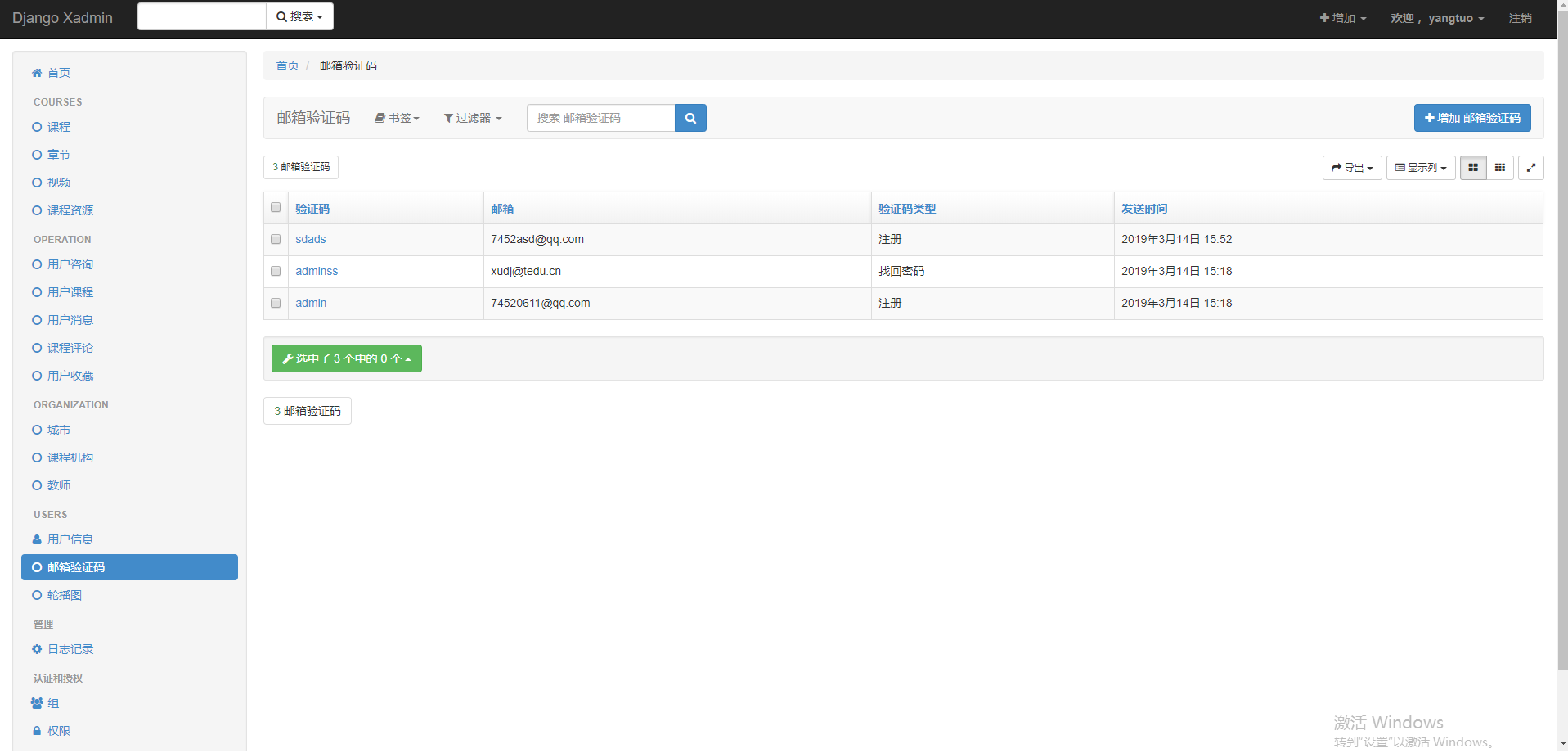Screen dimensions: 1568x753
Task: Check the box for the admin row
Action: click(x=276, y=303)
